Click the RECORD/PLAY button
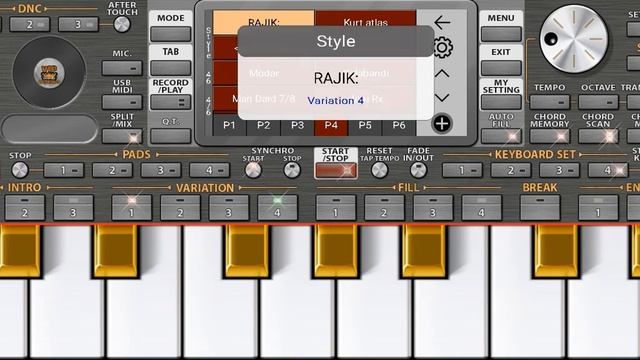 coord(171,102)
